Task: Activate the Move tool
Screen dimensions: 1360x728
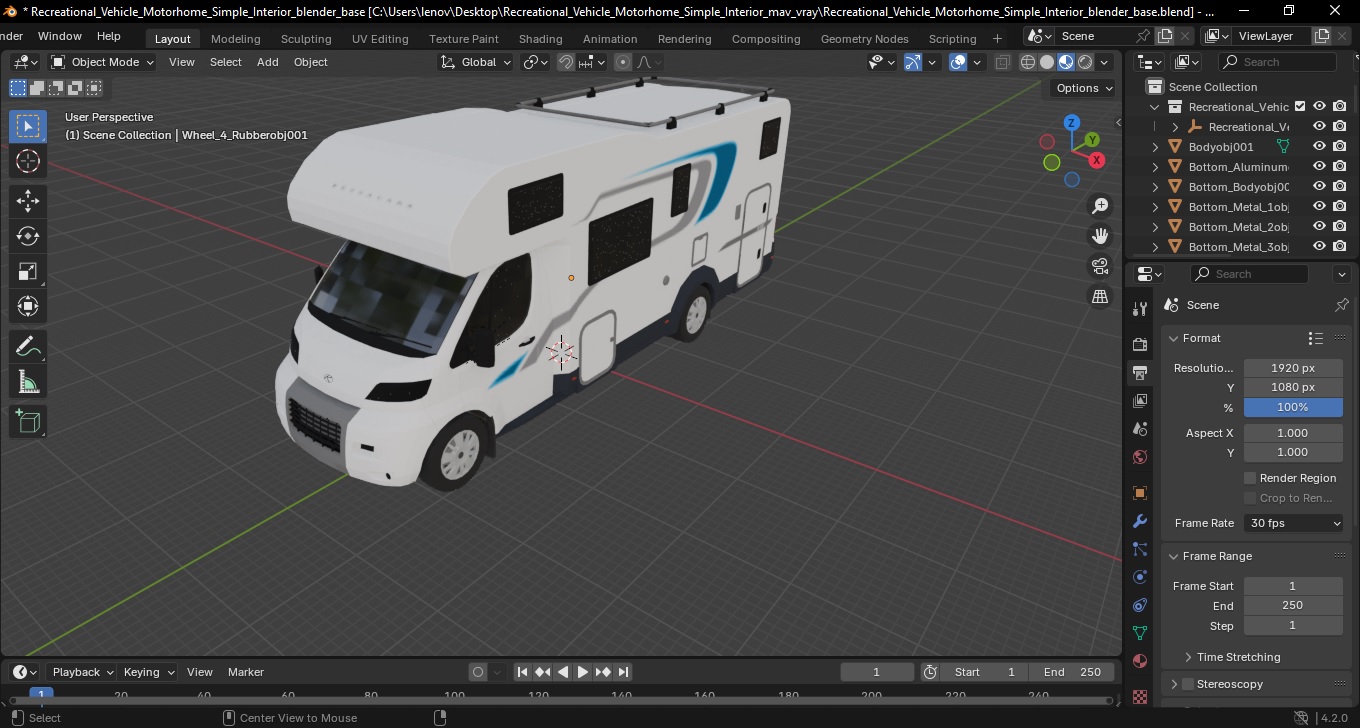Action: 28,201
